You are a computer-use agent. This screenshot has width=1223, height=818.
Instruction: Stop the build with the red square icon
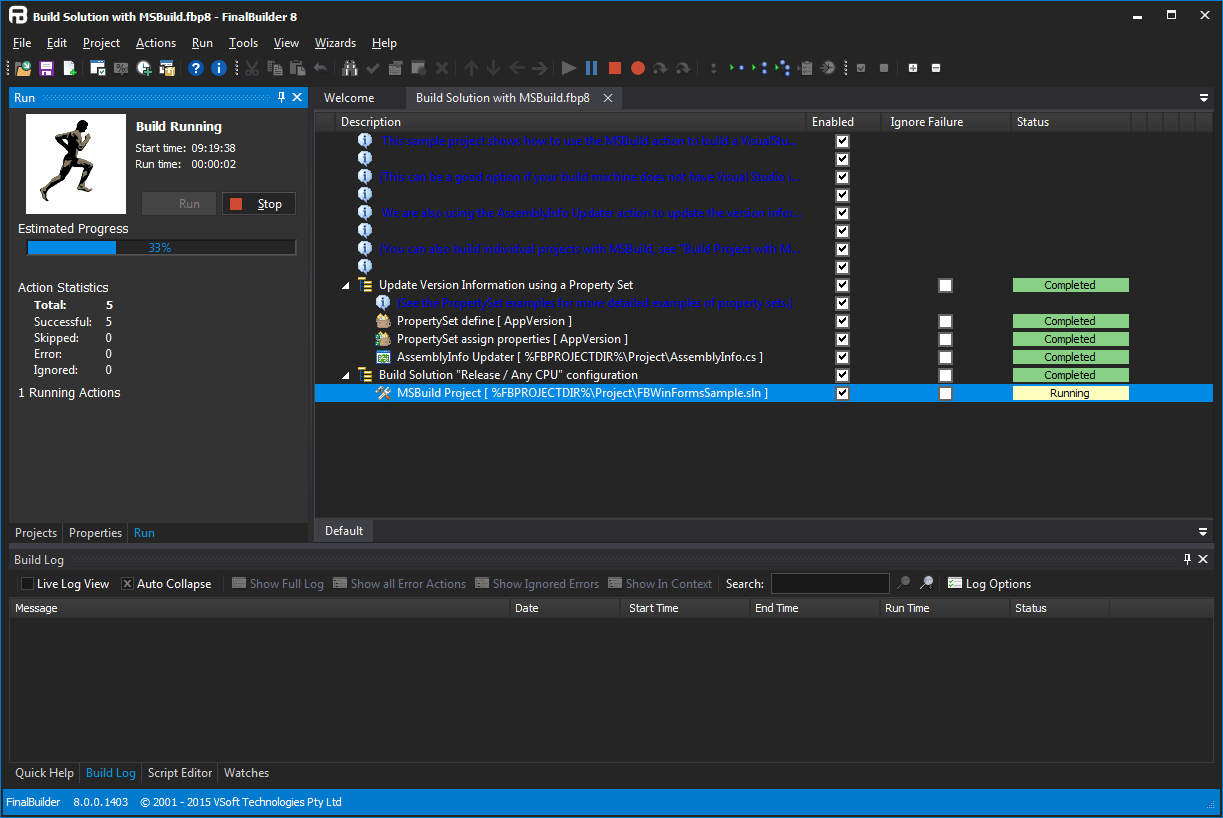(x=615, y=68)
